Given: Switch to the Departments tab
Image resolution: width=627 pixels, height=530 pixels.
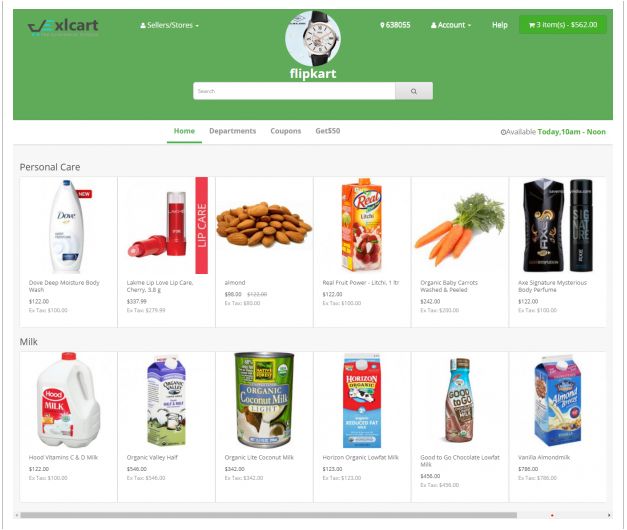Looking at the screenshot, I should pos(232,131).
